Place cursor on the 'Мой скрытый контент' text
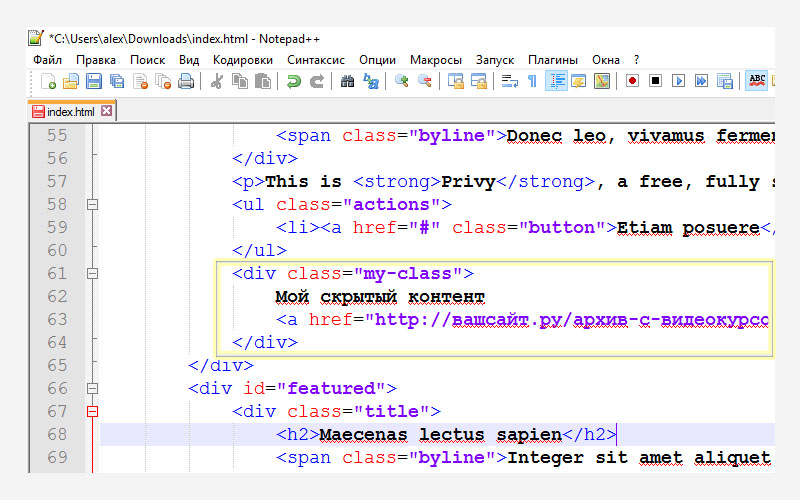800x500 pixels. click(x=379, y=296)
